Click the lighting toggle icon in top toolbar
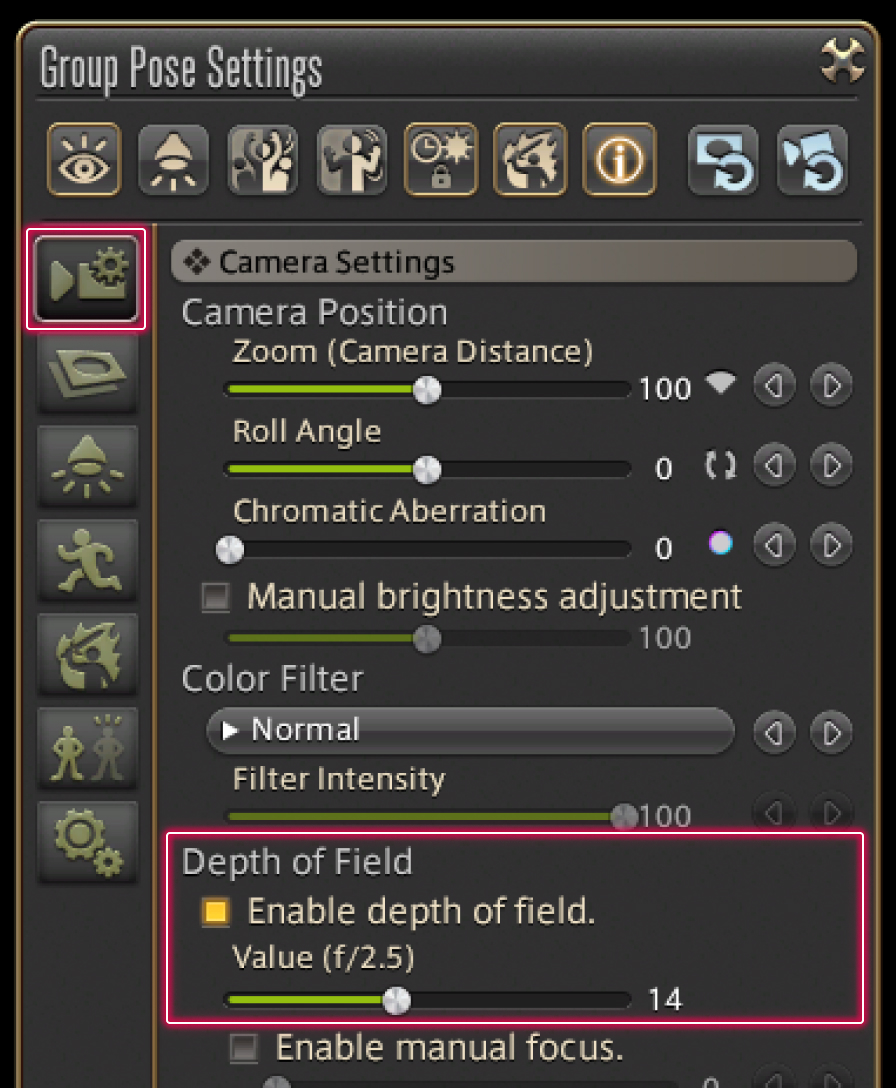 (x=172, y=159)
